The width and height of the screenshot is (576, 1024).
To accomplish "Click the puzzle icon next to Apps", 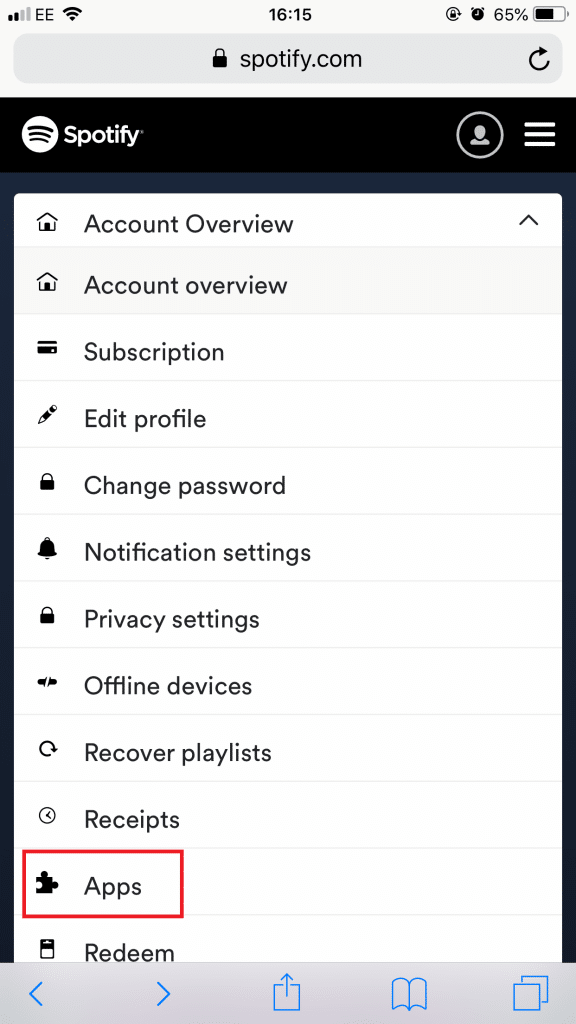I will [47, 883].
